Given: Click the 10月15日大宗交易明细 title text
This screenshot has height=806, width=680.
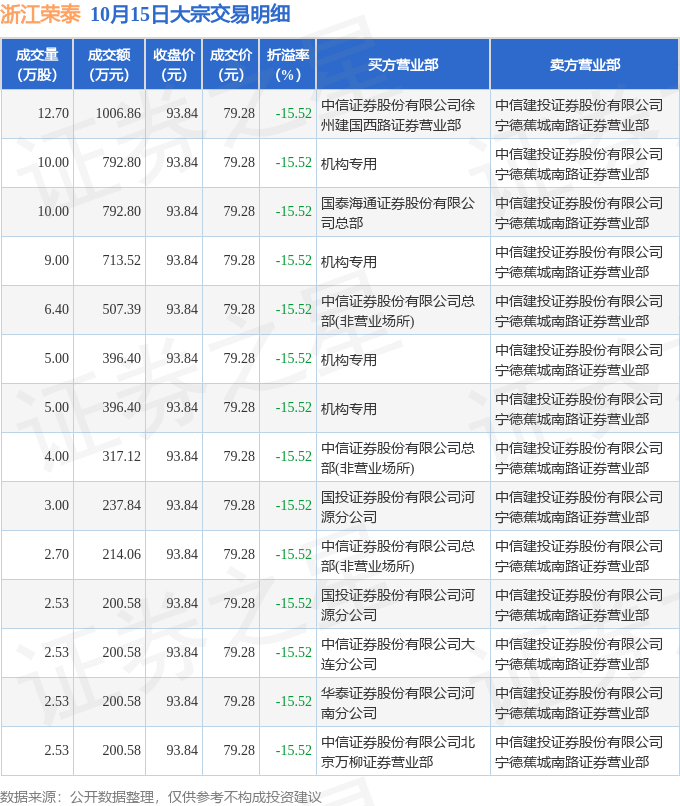Looking at the screenshot, I should tap(190, 15).
